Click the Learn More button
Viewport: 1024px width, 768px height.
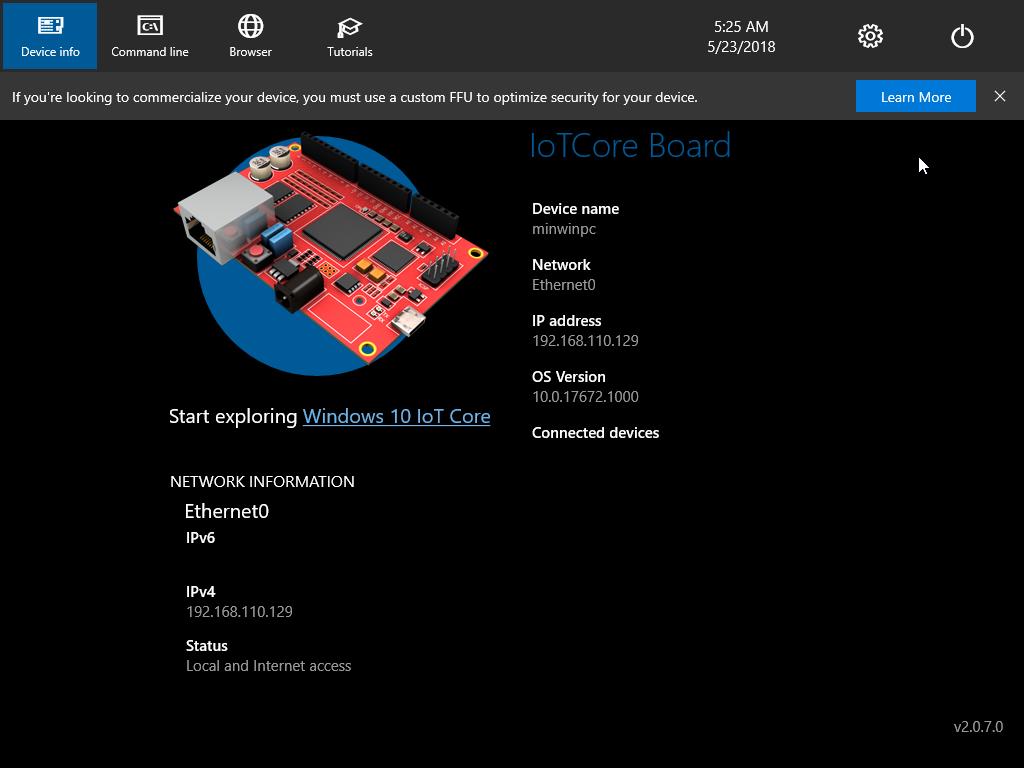pyautogui.click(x=916, y=97)
